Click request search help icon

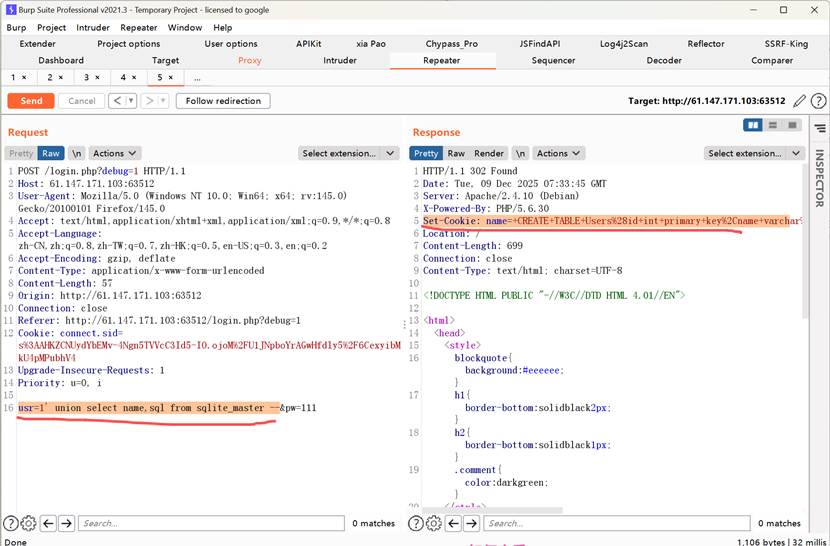(x=10, y=523)
